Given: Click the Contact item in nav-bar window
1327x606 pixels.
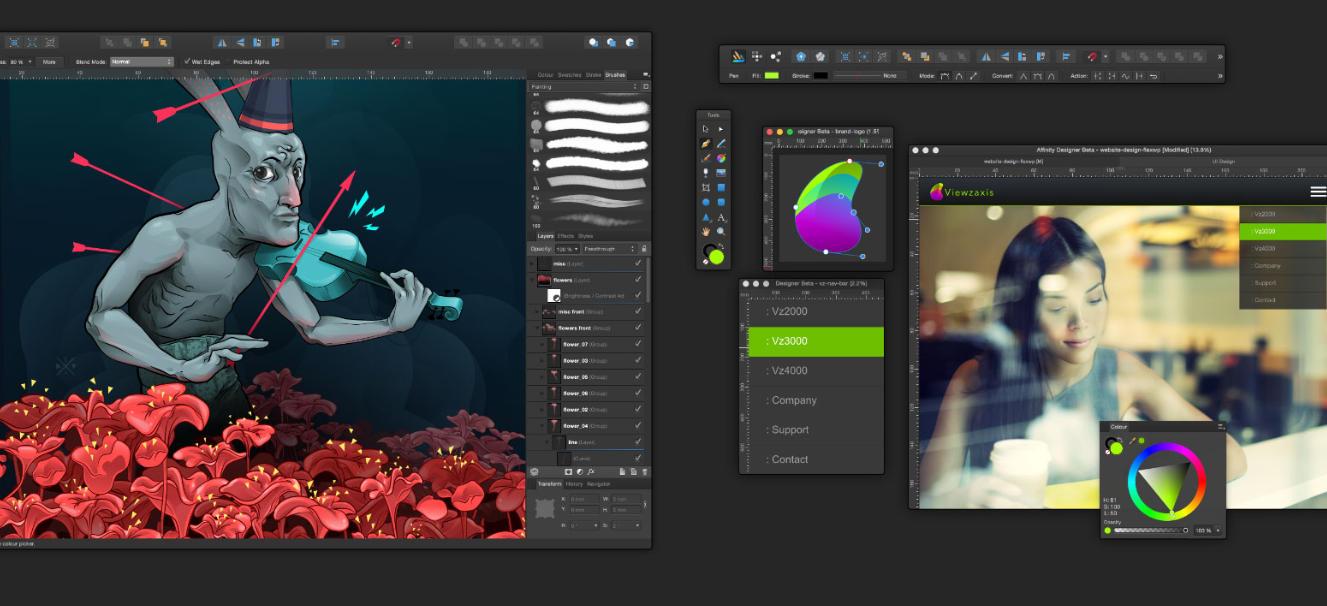Looking at the screenshot, I should tap(811, 459).
